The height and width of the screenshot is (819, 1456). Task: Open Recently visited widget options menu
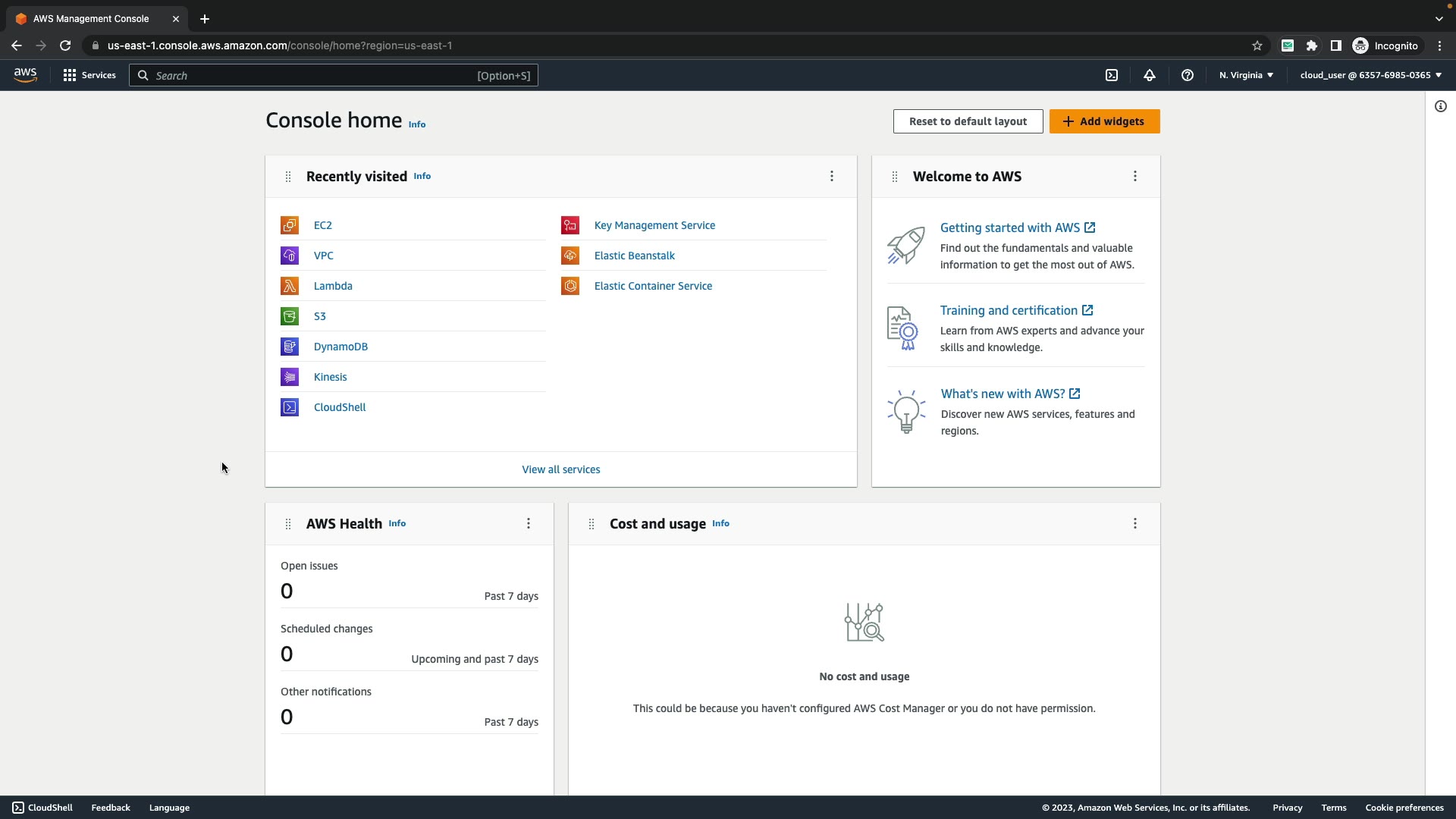pos(832,176)
